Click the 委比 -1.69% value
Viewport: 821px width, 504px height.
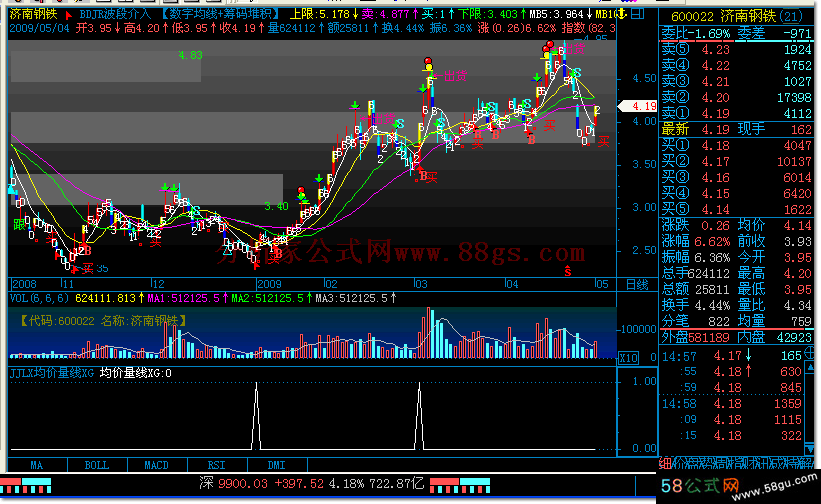pos(708,34)
